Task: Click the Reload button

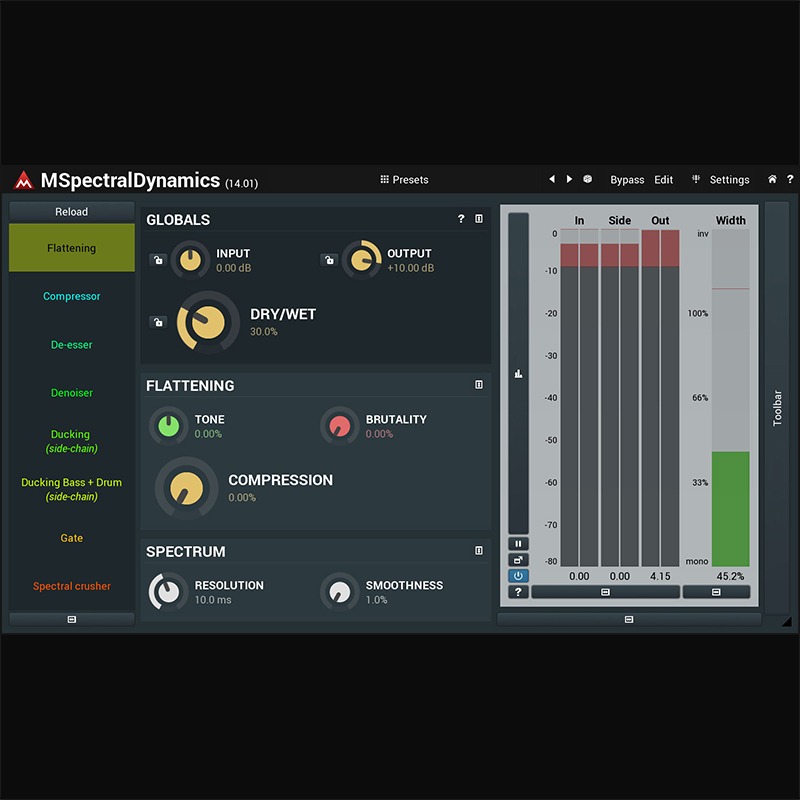Action: [x=71, y=211]
